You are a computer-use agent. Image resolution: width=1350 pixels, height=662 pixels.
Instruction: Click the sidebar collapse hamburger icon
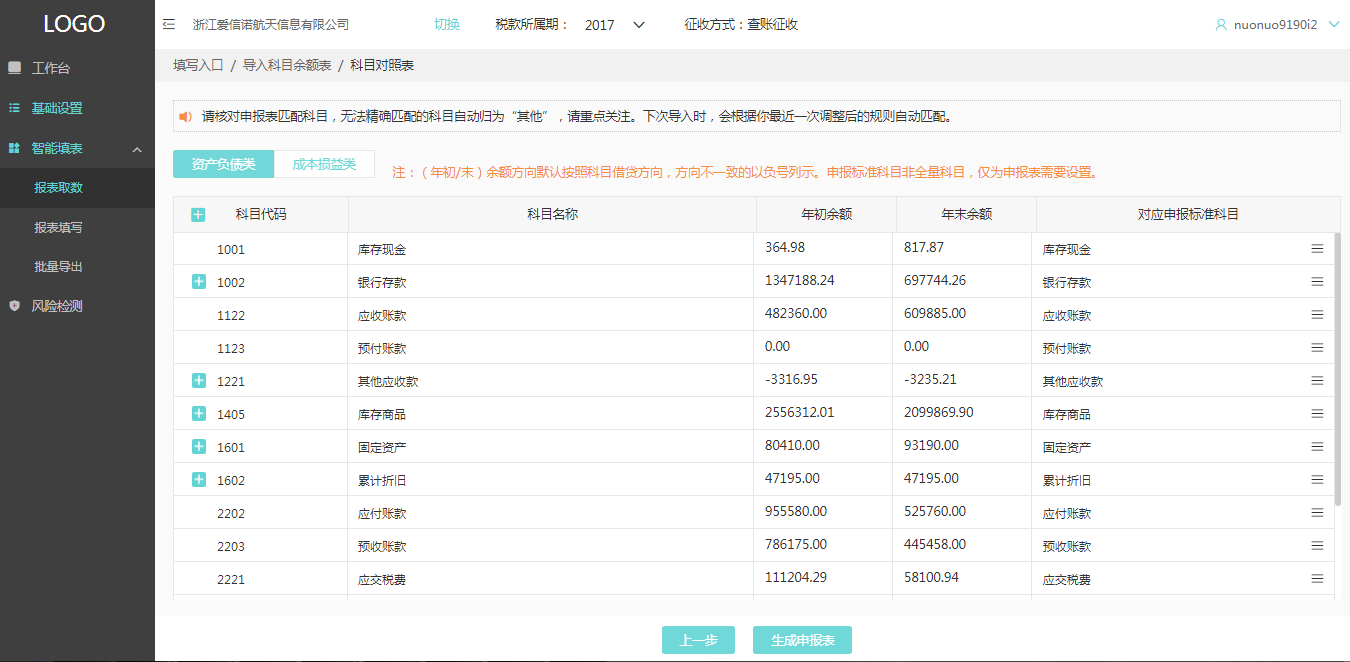coord(169,25)
